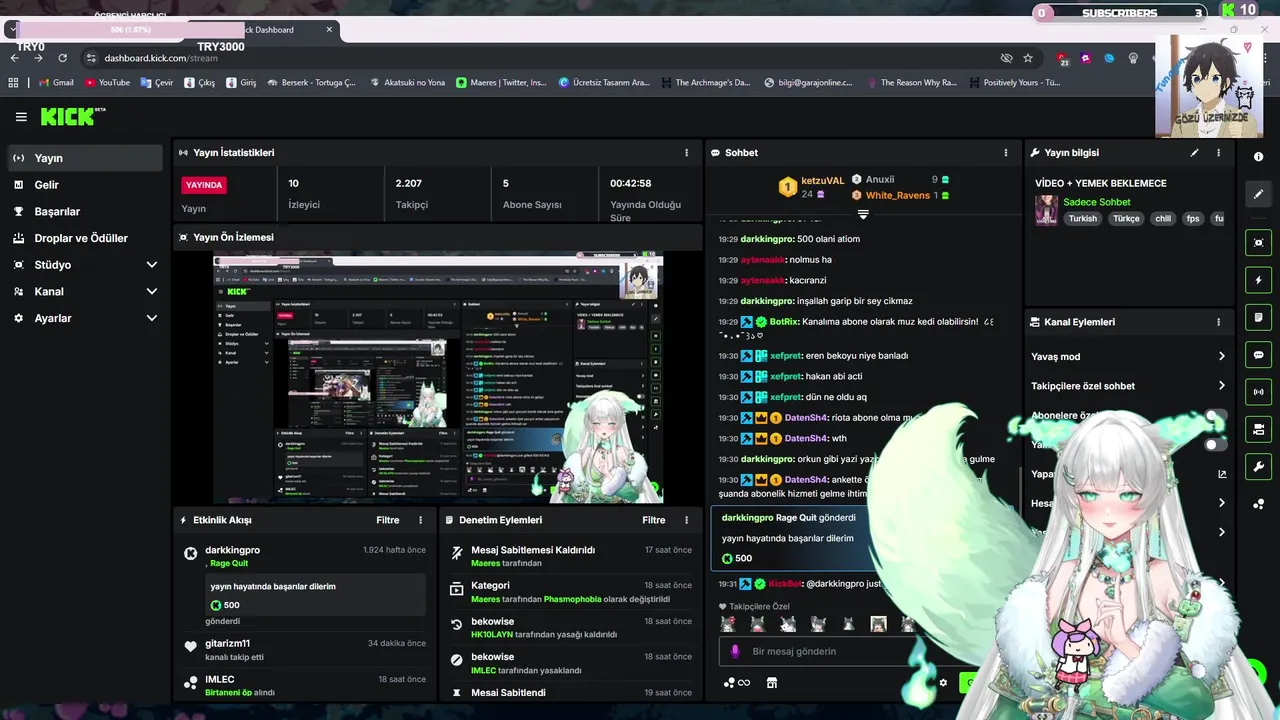The image size is (1280, 720).
Task: Open Yayın İstatistikleri panel options menu
Action: click(686, 153)
